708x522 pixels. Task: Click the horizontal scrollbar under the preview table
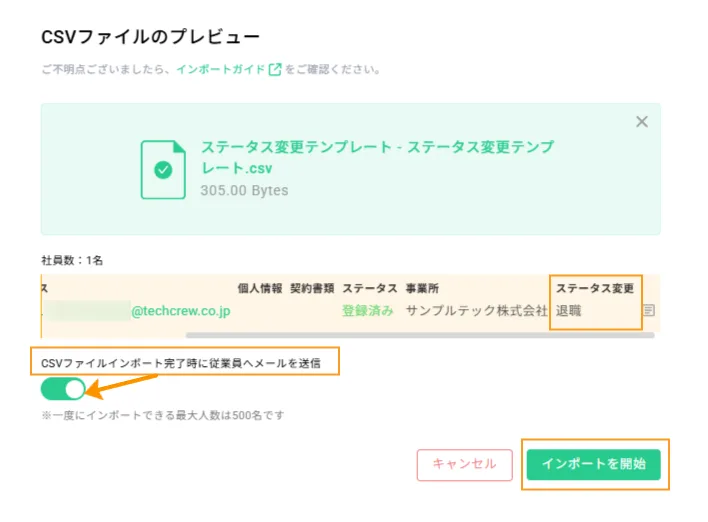[x=420, y=335]
